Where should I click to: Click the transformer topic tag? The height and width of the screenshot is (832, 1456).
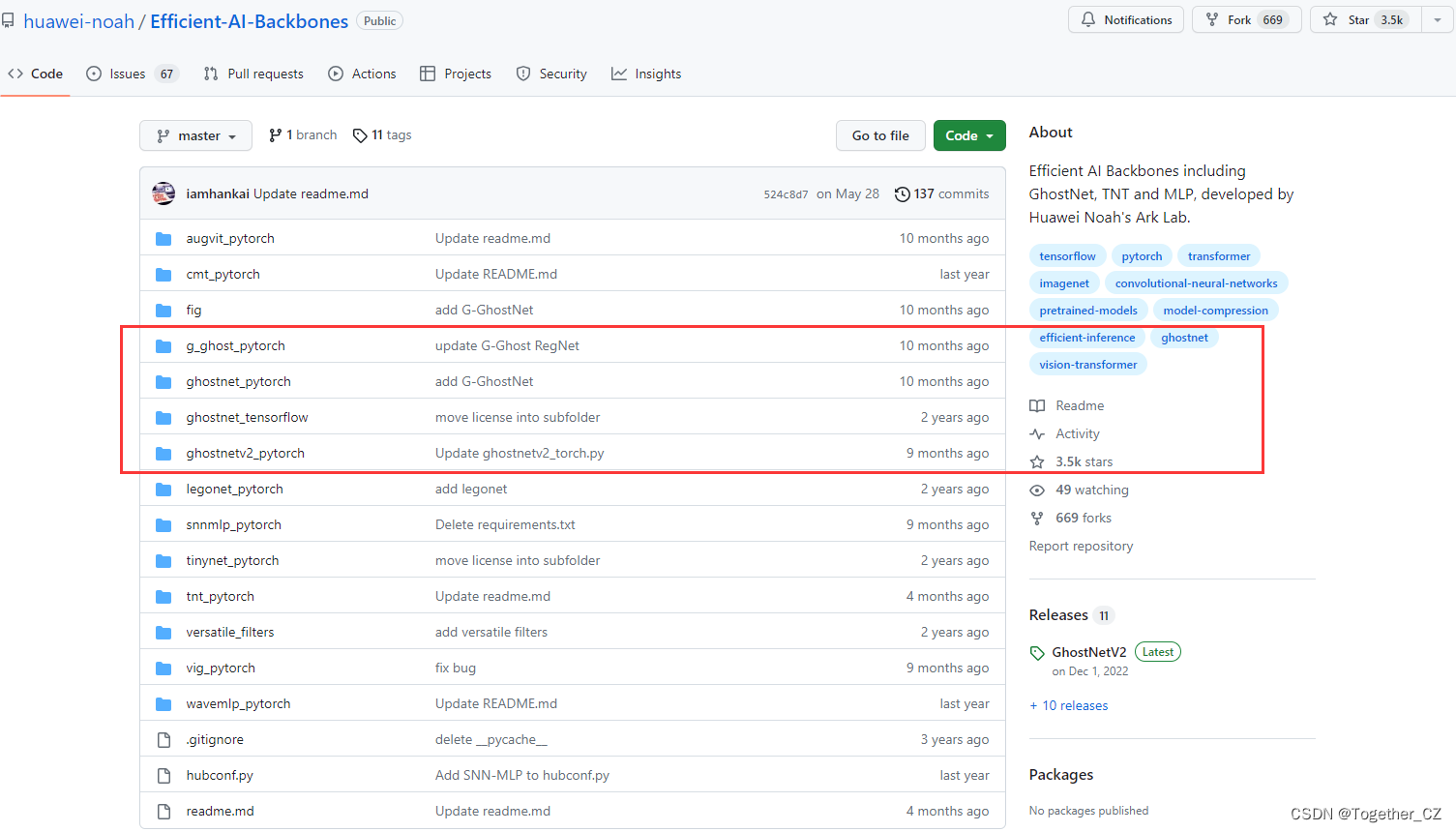[1219, 256]
